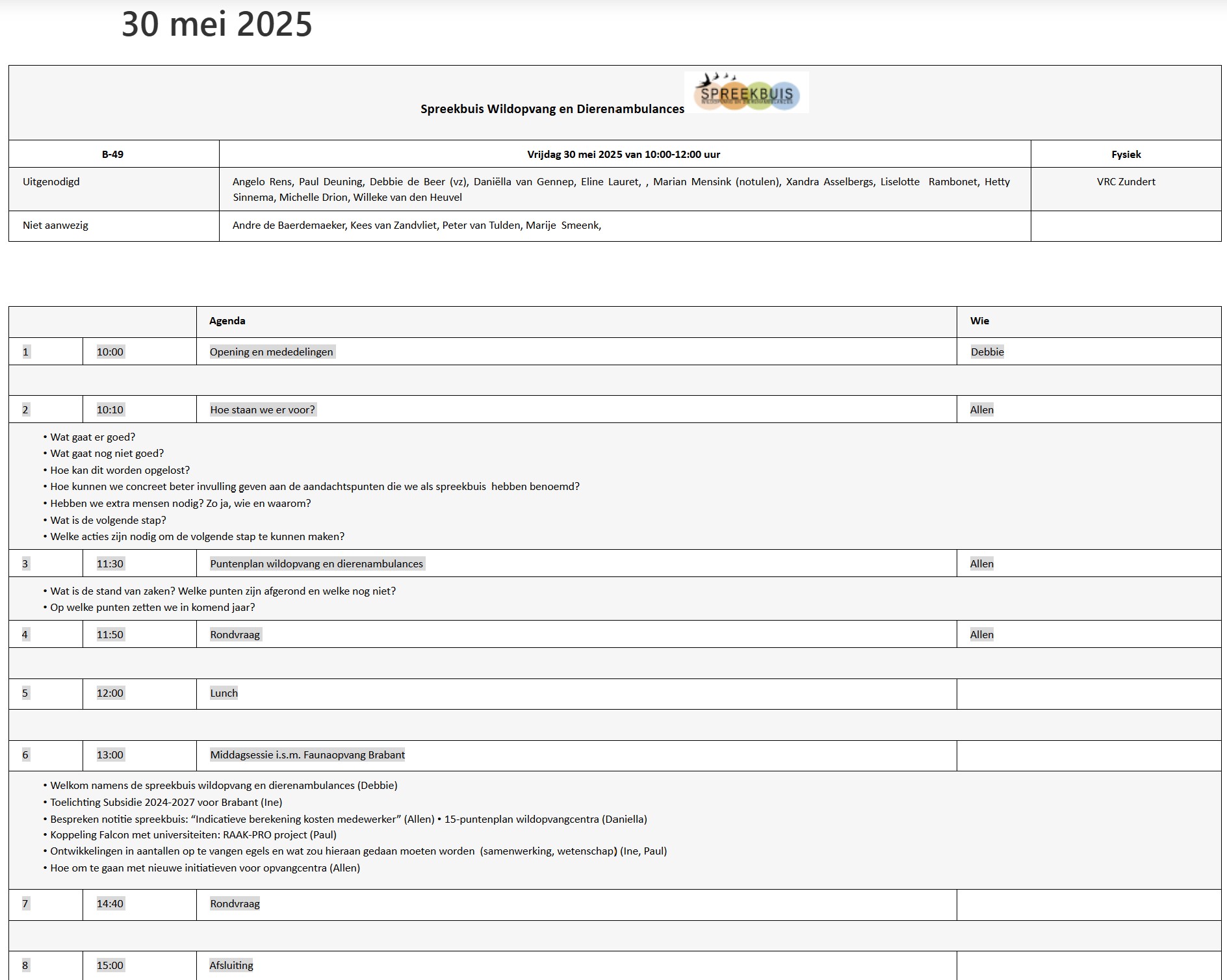
Task: Click 'Hoe staan we er voor?' agenda item
Action: (263, 410)
